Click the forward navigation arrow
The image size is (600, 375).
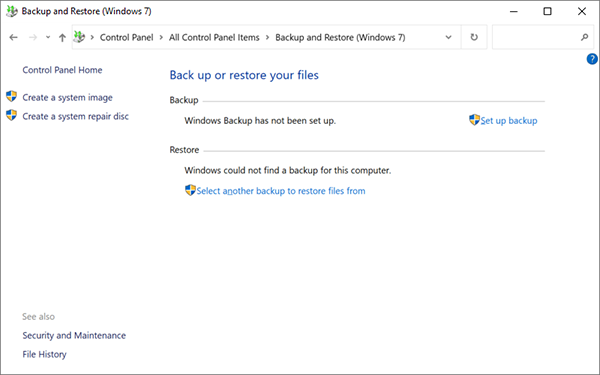(x=33, y=38)
